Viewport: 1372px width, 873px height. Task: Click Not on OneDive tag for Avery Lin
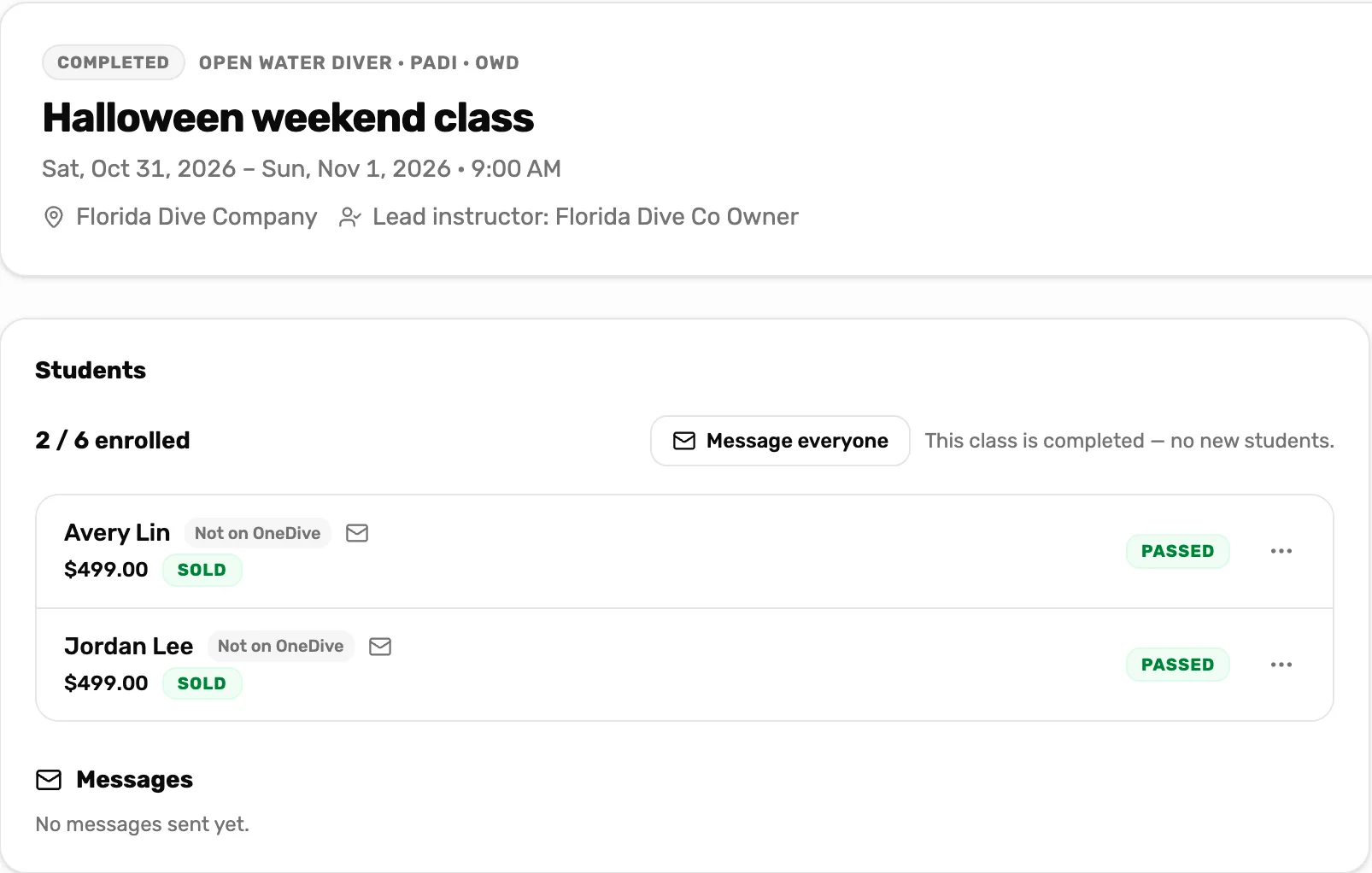[258, 533]
